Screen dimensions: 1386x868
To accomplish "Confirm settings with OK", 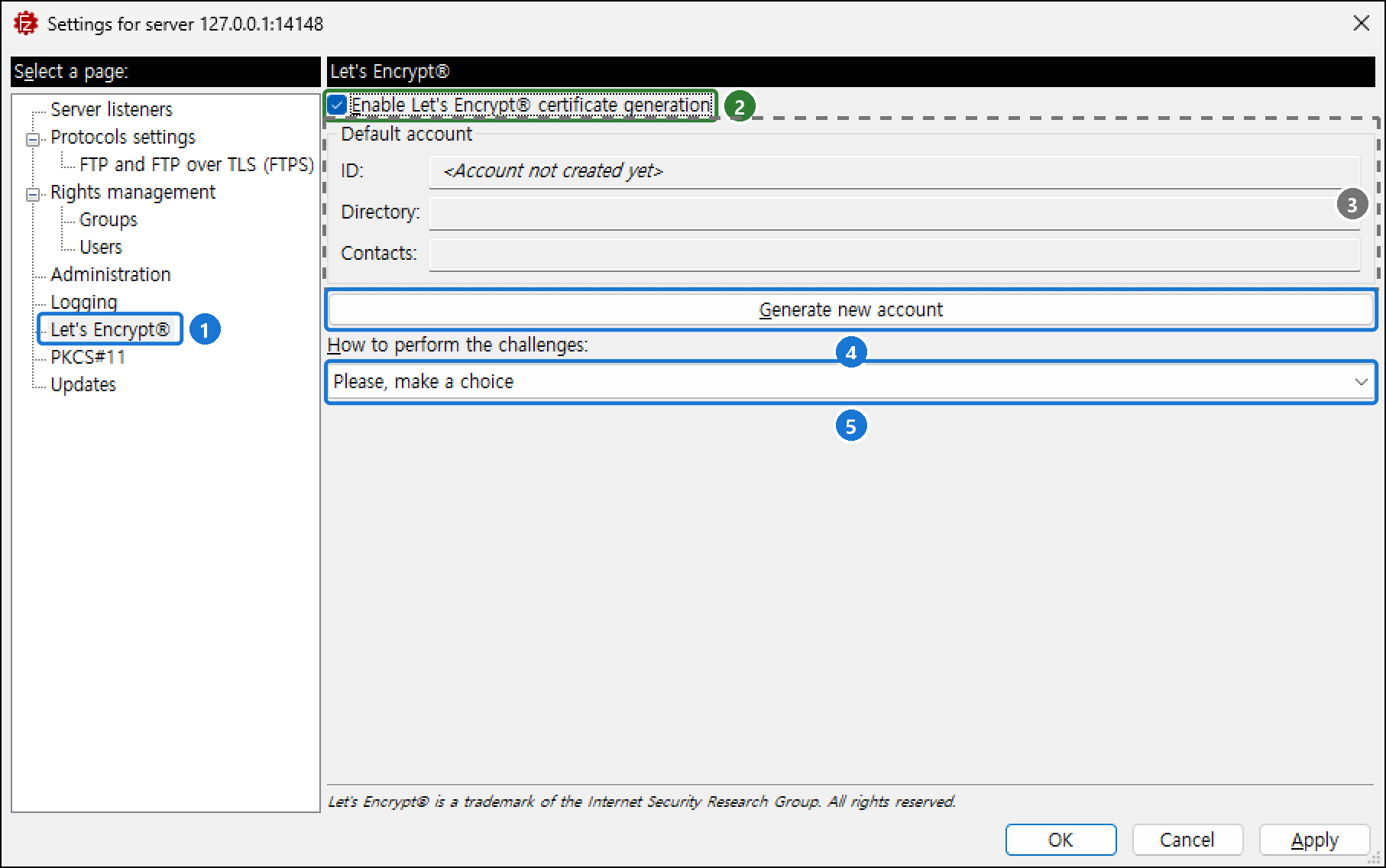I will click(1061, 840).
